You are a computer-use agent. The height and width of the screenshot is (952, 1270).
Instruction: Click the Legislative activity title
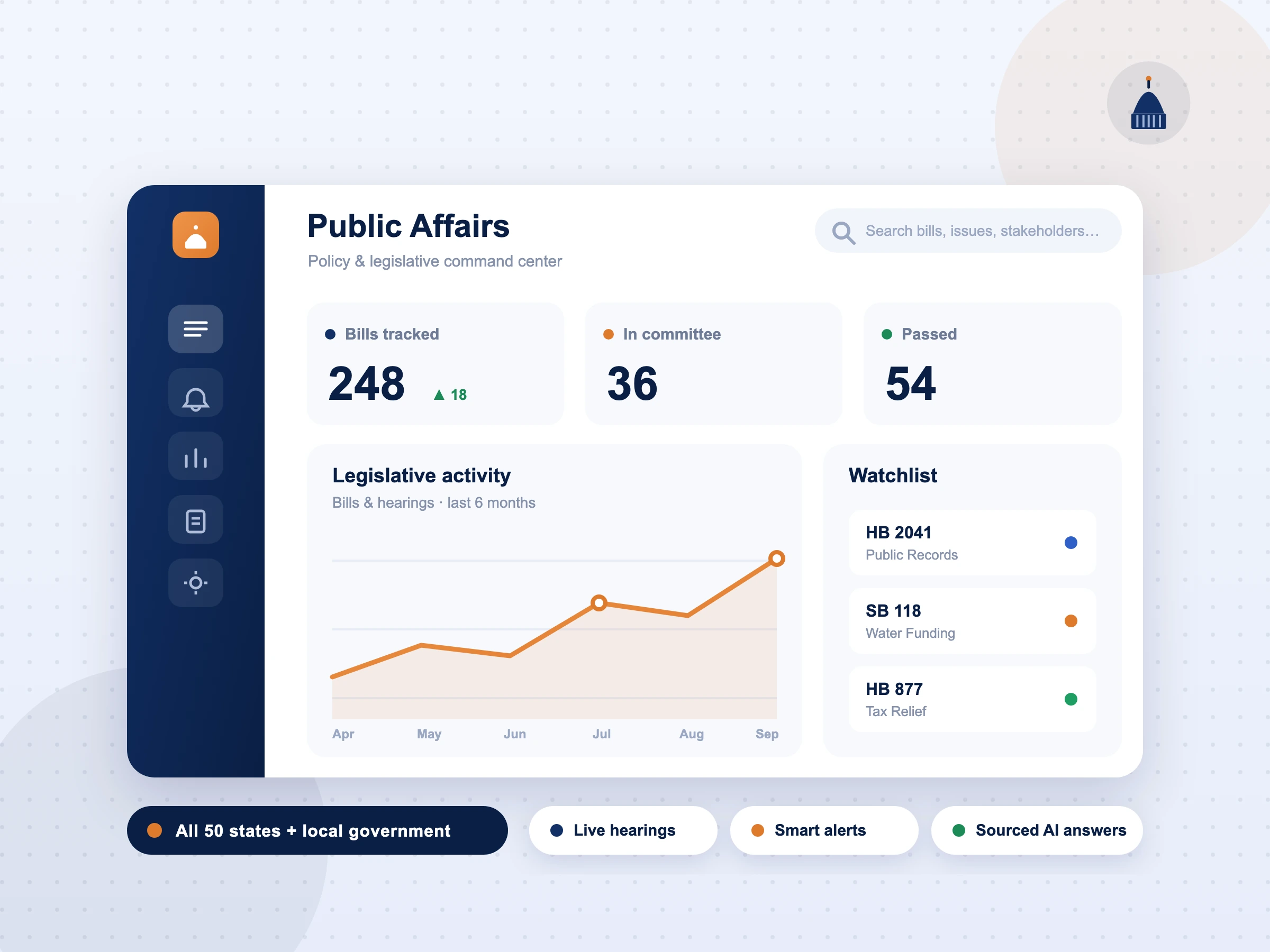(421, 475)
